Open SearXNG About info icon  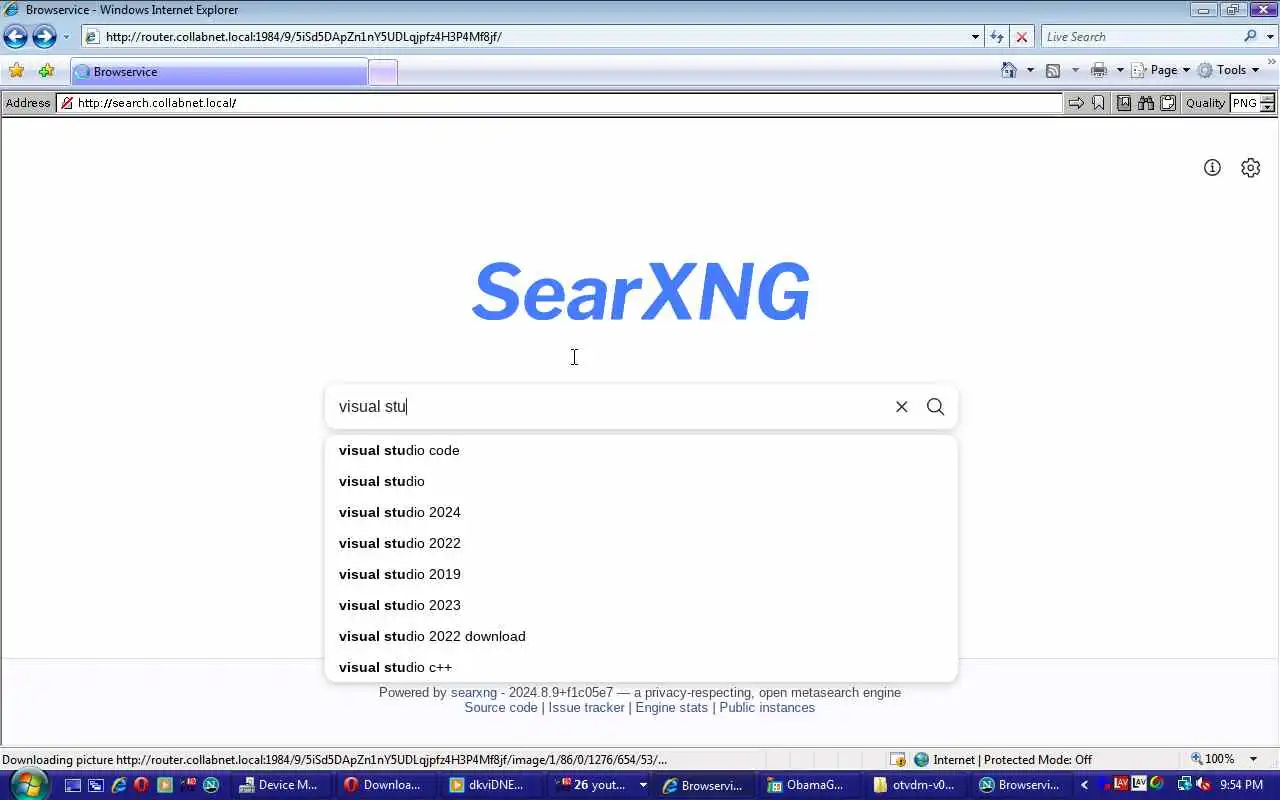(1212, 168)
